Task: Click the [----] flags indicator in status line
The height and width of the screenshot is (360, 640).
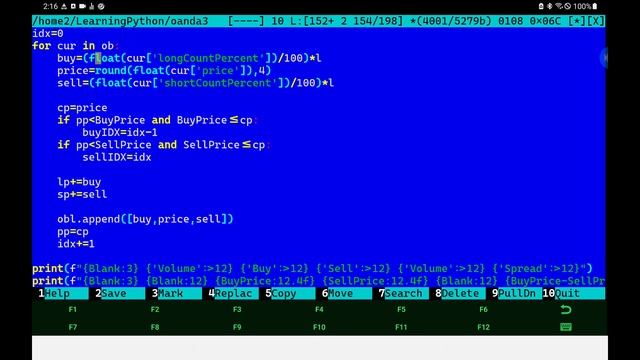Action: tap(246, 21)
